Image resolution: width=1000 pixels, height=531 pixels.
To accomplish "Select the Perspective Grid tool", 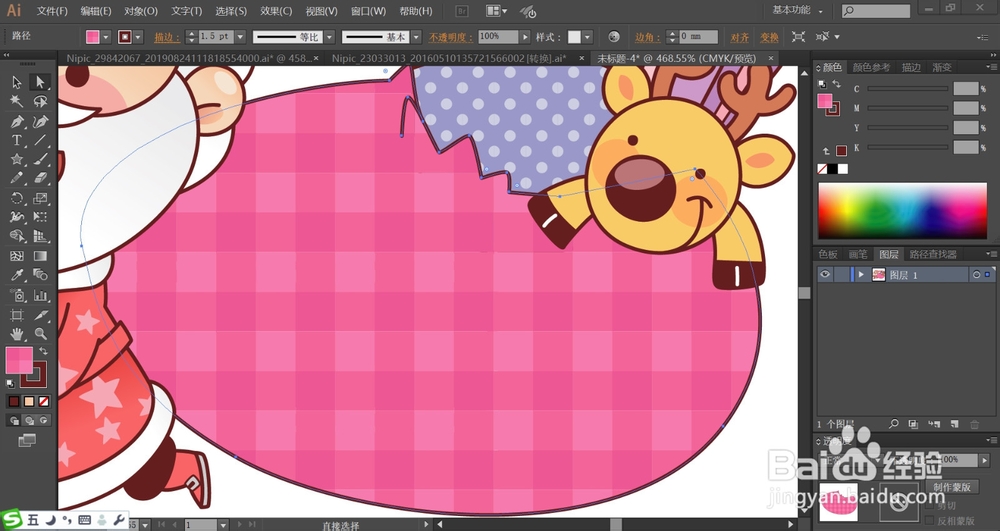I will [x=40, y=236].
